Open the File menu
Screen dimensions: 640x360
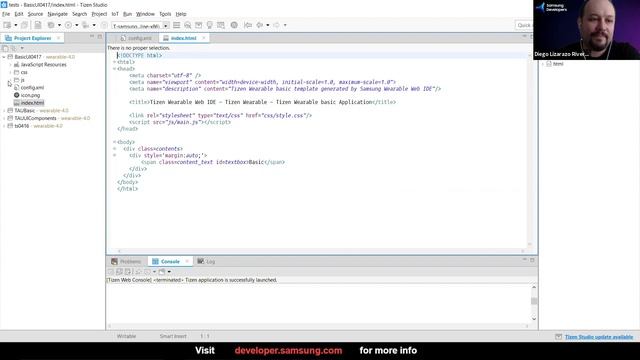[x=6, y=14]
